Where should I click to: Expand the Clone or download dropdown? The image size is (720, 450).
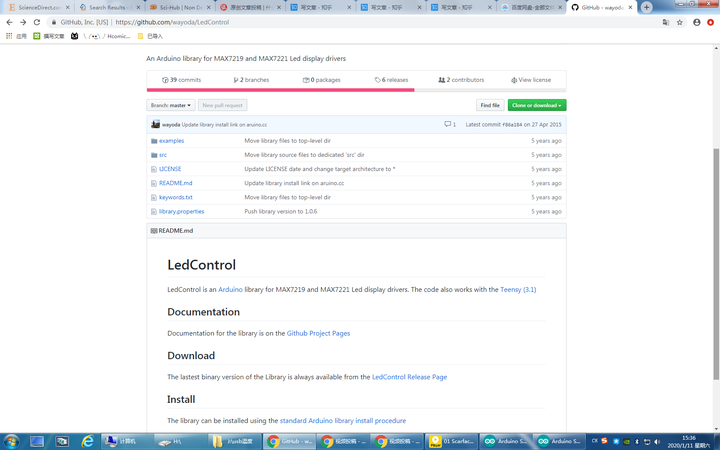(537, 105)
